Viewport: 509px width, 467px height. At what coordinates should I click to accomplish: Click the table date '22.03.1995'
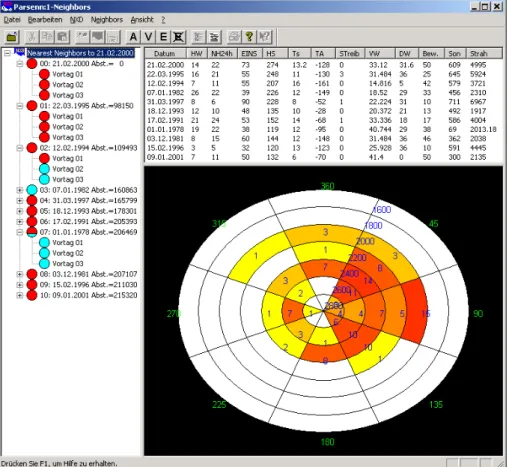point(165,74)
